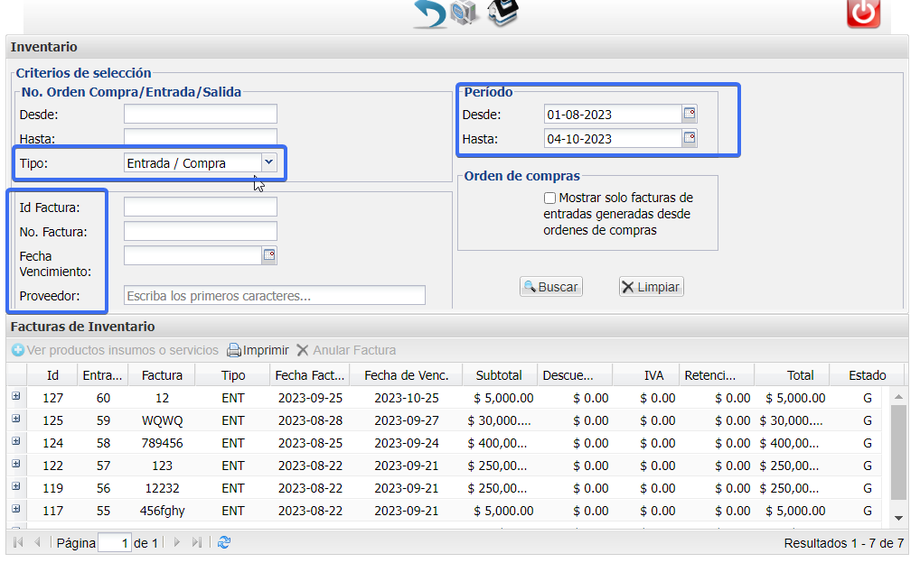Click the grid vertical scrollbar down arrow

[898, 517]
